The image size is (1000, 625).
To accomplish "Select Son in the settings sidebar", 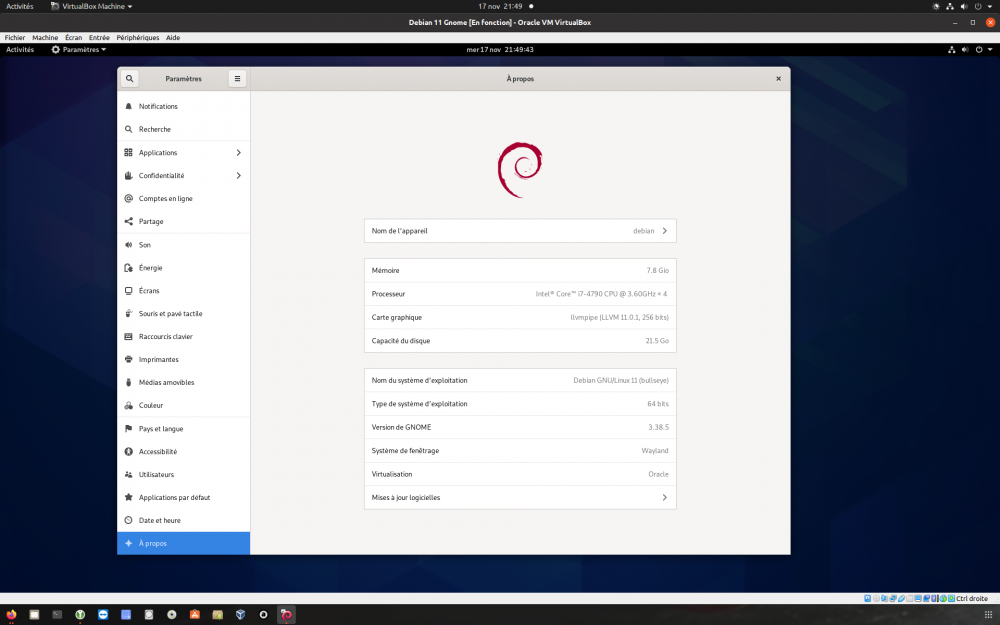I will click(145, 245).
